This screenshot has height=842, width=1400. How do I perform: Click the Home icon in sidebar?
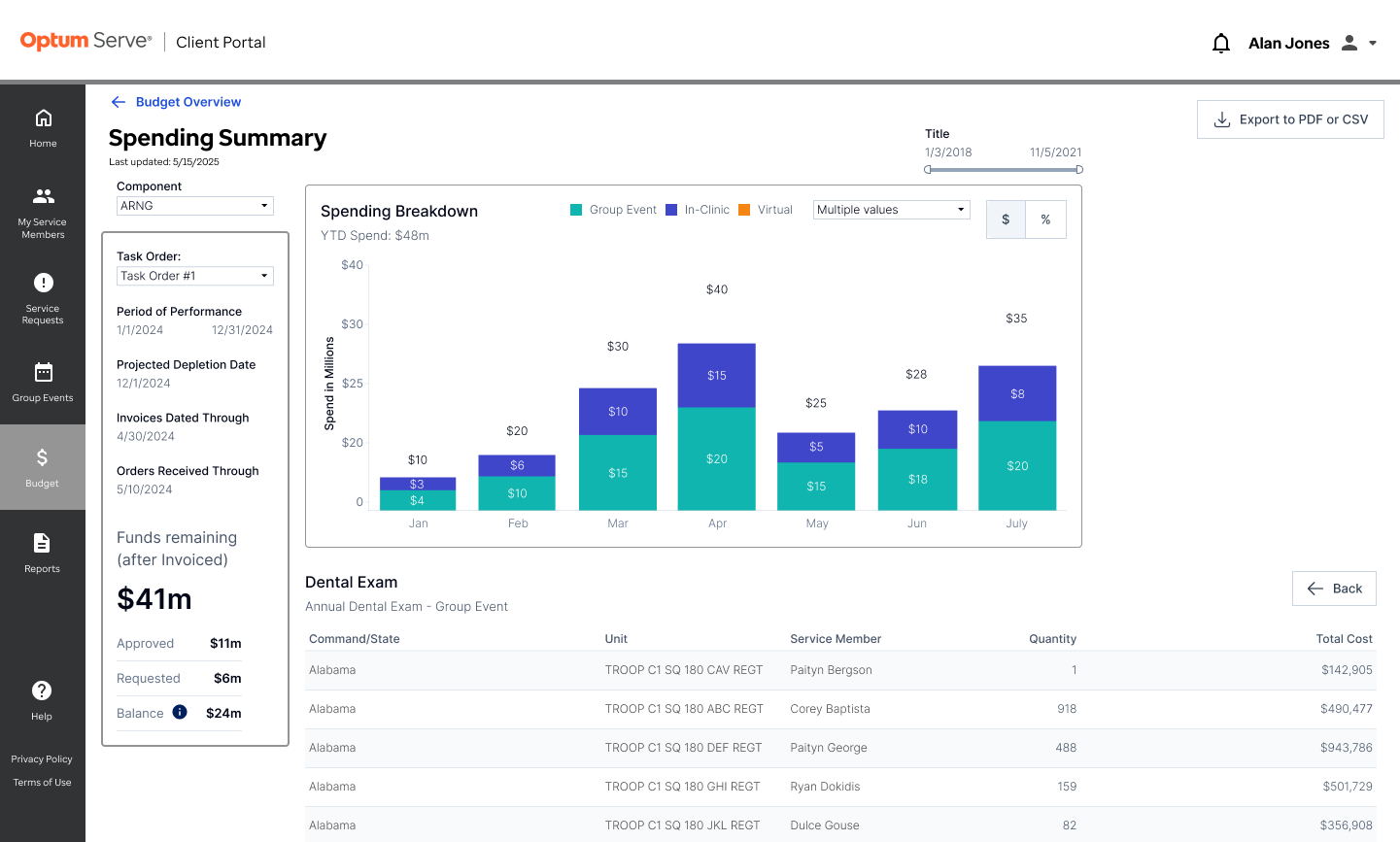44,118
